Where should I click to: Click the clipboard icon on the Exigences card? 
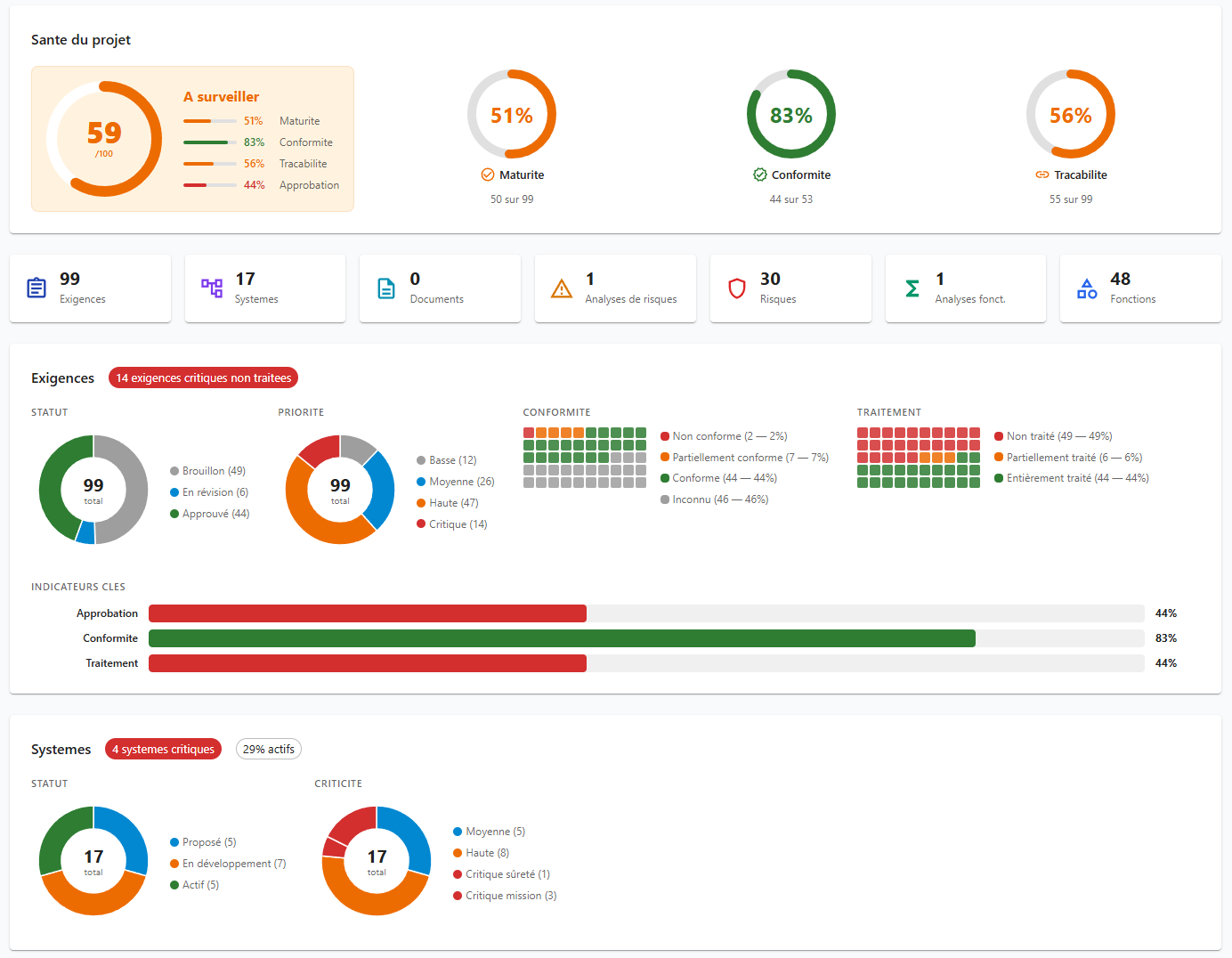coord(36,288)
